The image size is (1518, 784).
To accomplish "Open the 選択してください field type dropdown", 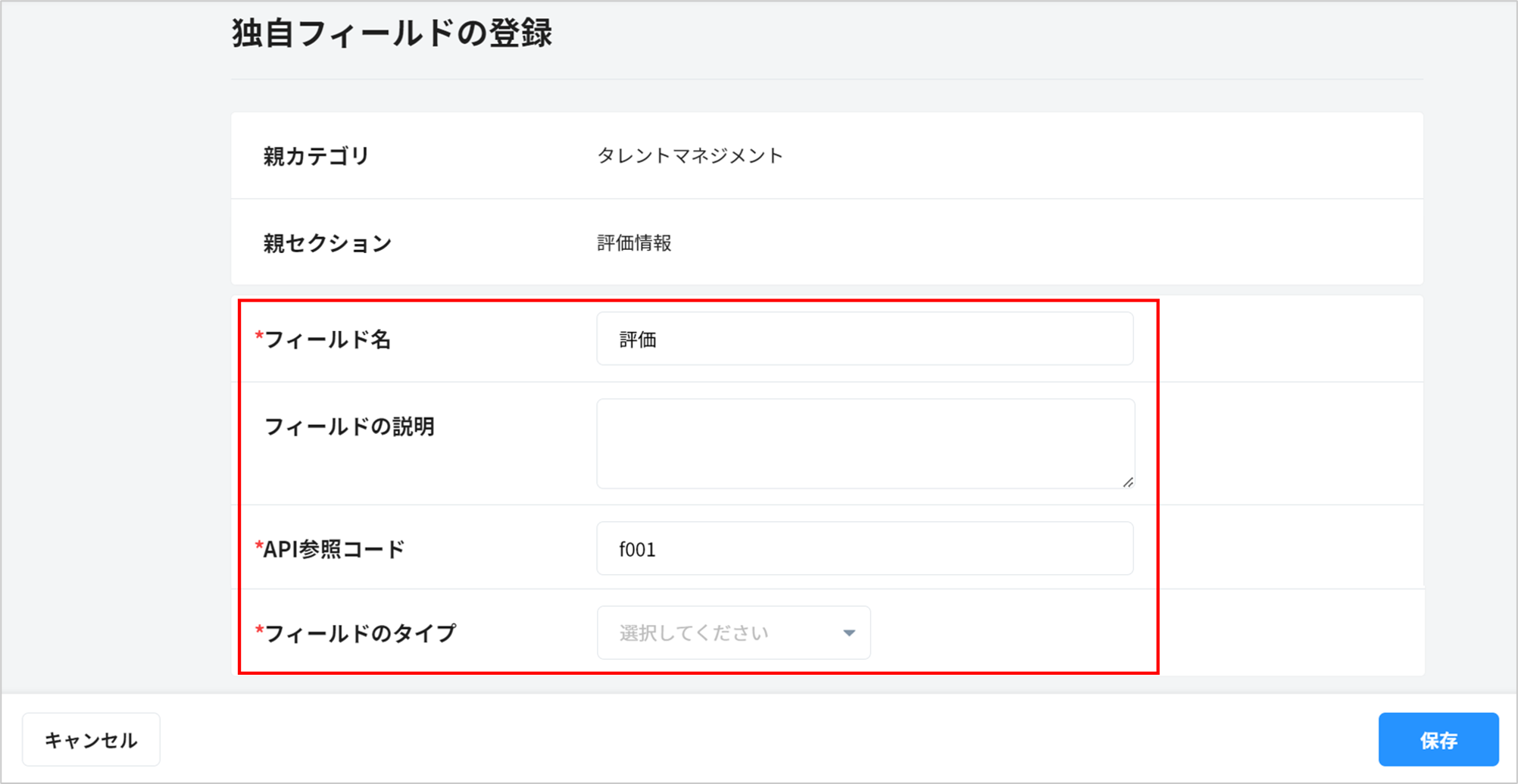I will coord(732,633).
